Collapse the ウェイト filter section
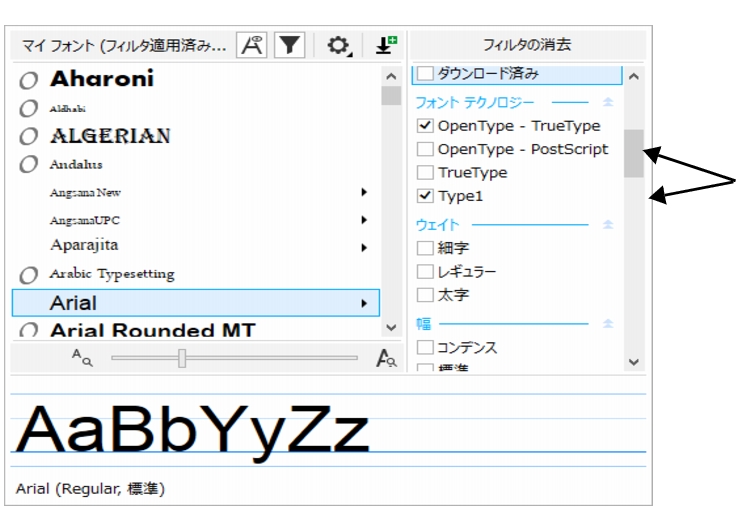This screenshot has height=509, width=738. click(x=608, y=225)
